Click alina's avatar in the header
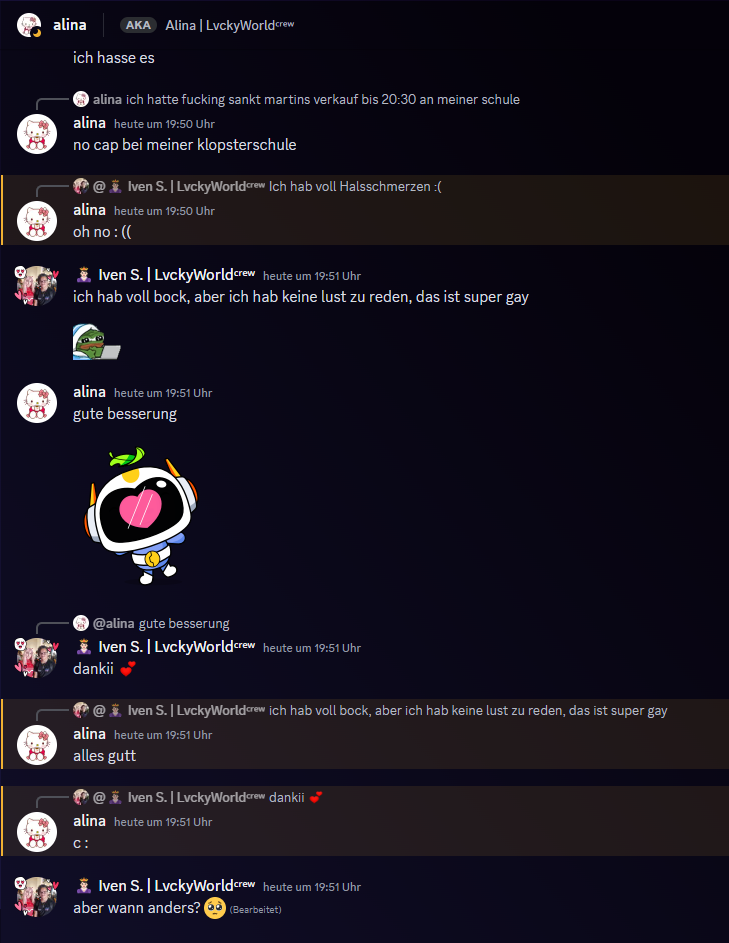Viewport: 729px width, 943px height. pyautogui.click(x=29, y=25)
